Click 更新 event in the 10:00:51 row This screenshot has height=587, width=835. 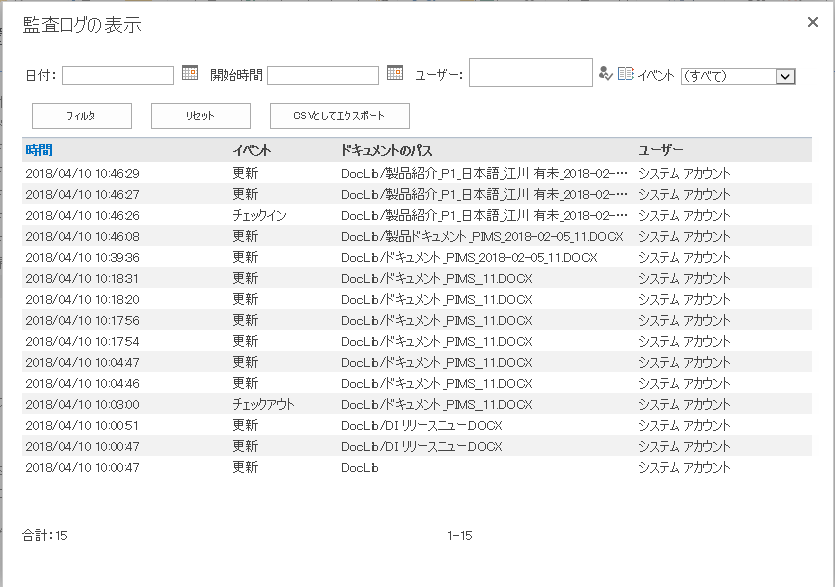point(245,426)
